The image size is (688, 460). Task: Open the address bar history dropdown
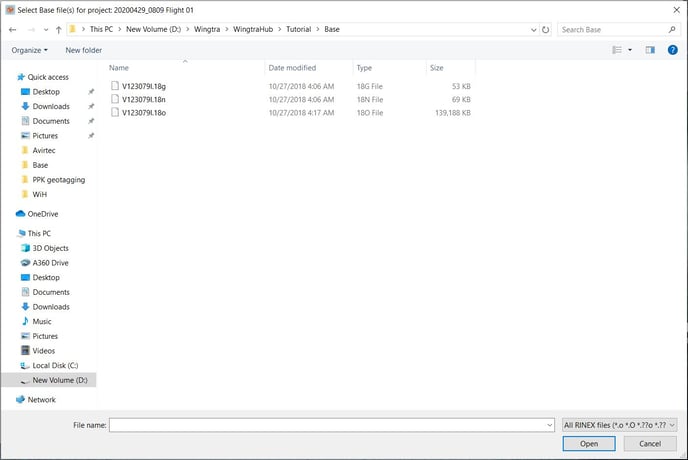[x=532, y=30]
